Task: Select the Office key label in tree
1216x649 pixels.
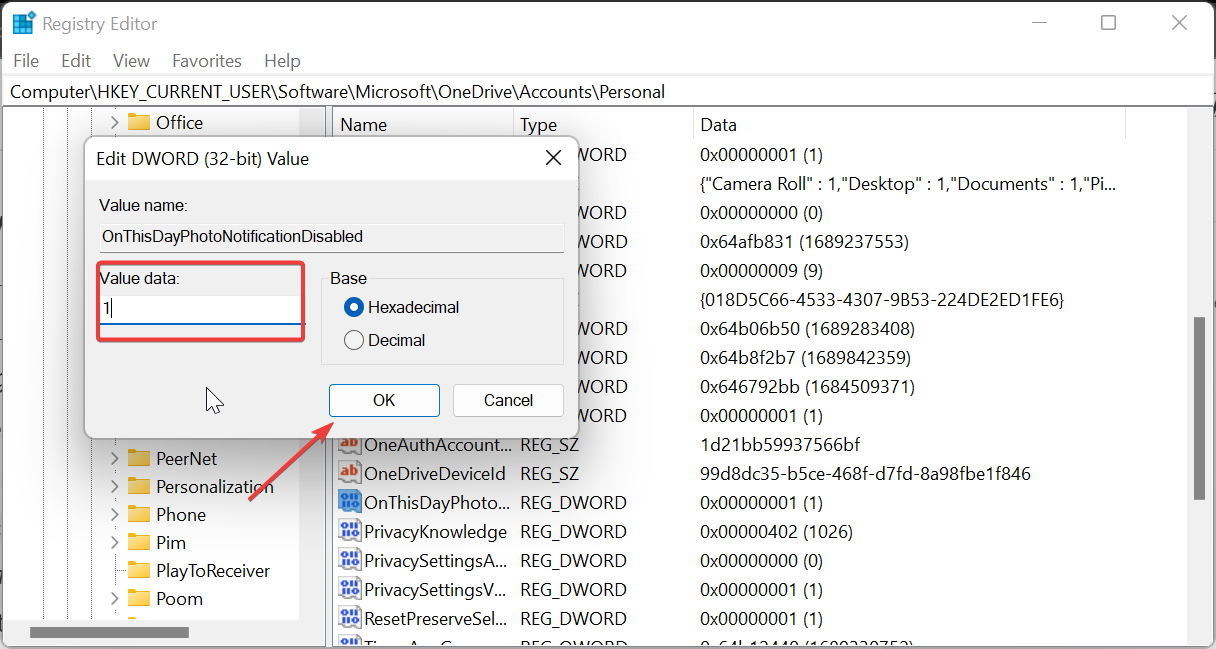Action: tap(179, 122)
